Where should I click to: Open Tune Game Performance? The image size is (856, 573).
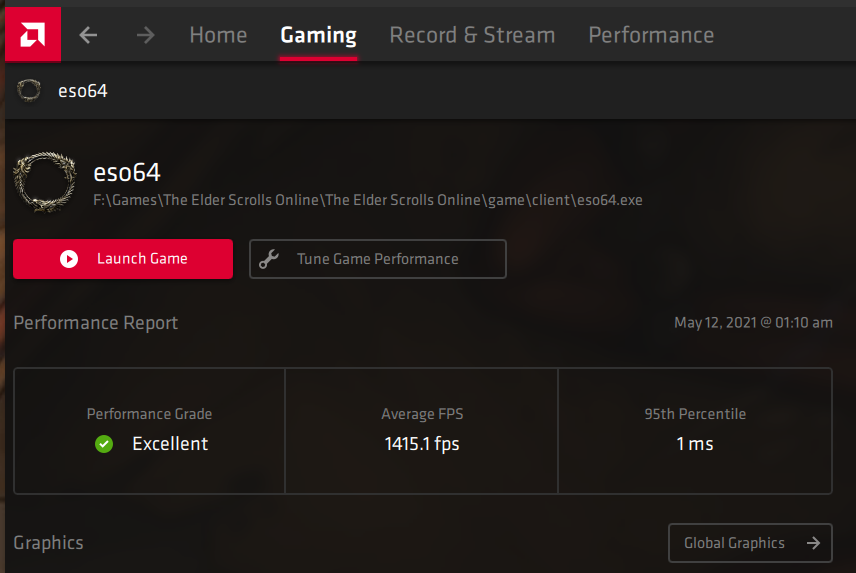[x=378, y=259]
